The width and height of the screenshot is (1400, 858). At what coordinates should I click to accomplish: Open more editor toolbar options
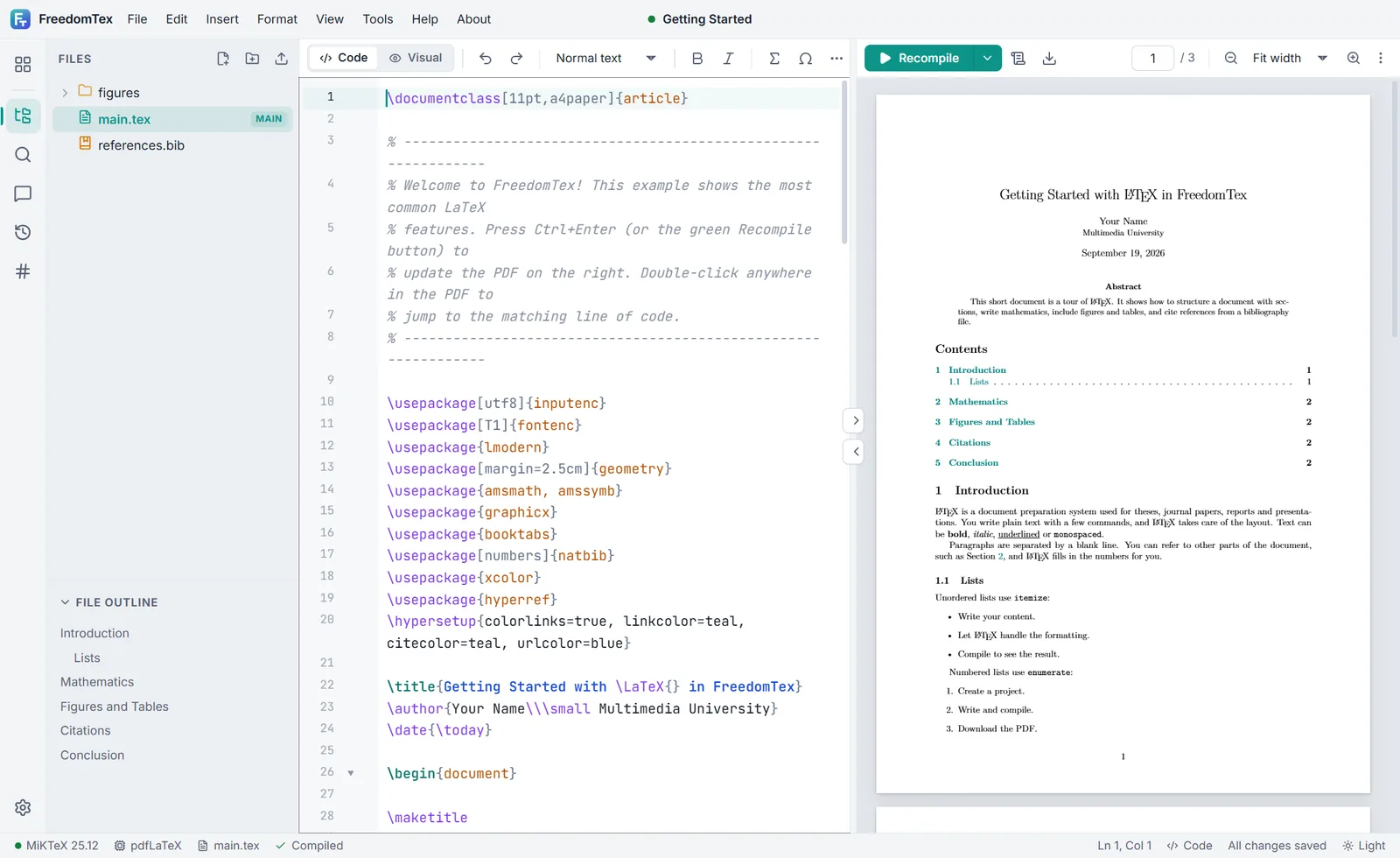click(x=836, y=59)
